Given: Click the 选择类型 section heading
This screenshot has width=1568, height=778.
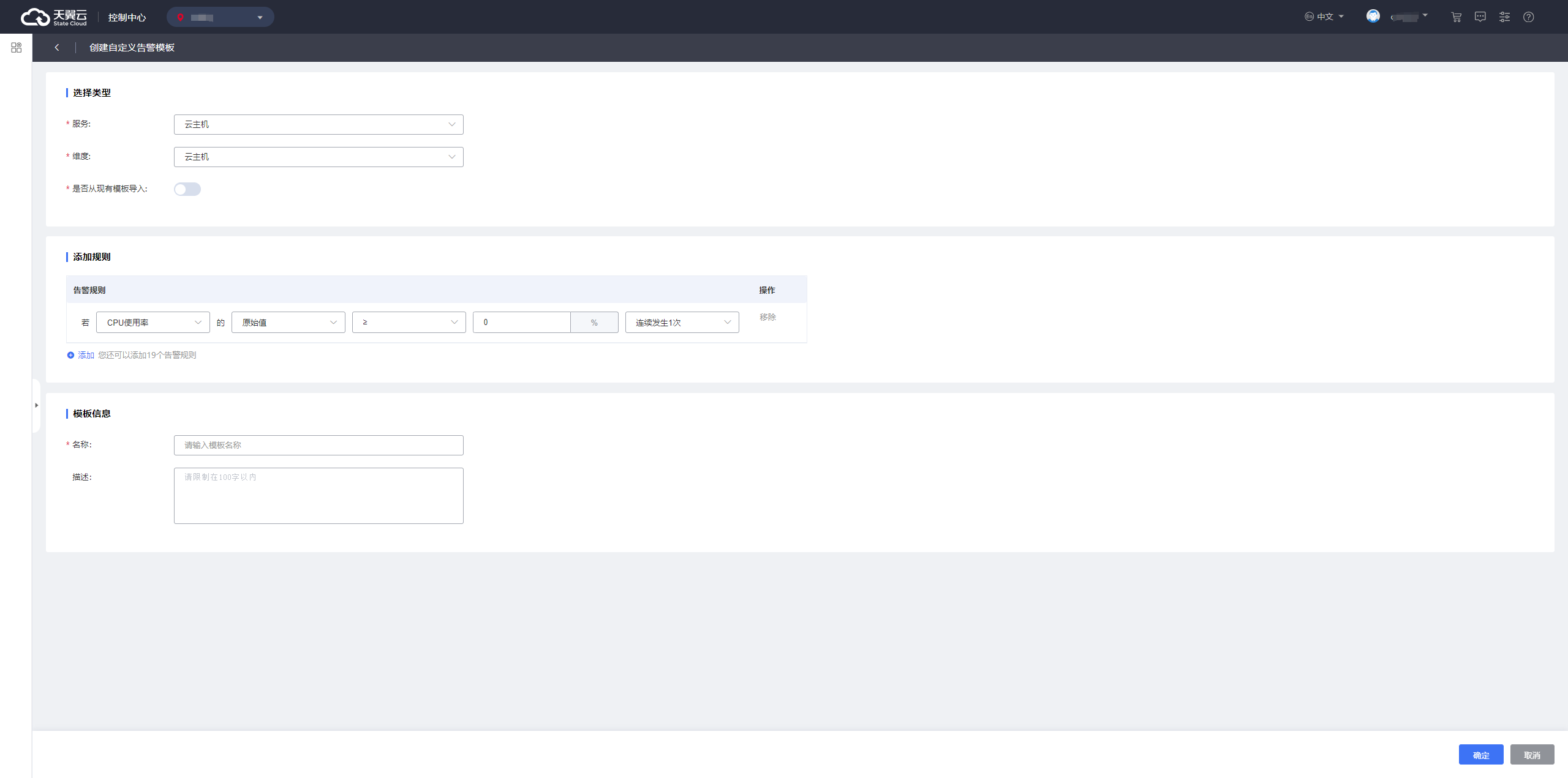Looking at the screenshot, I should click(92, 92).
